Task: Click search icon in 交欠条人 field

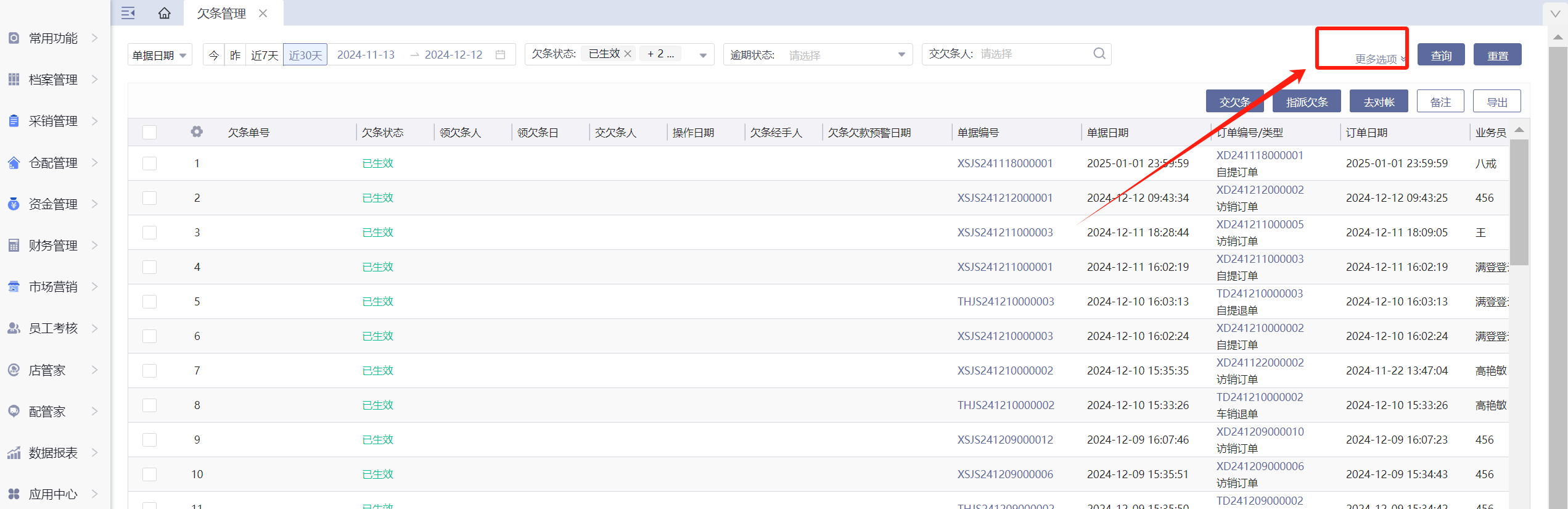Action: coord(1099,54)
